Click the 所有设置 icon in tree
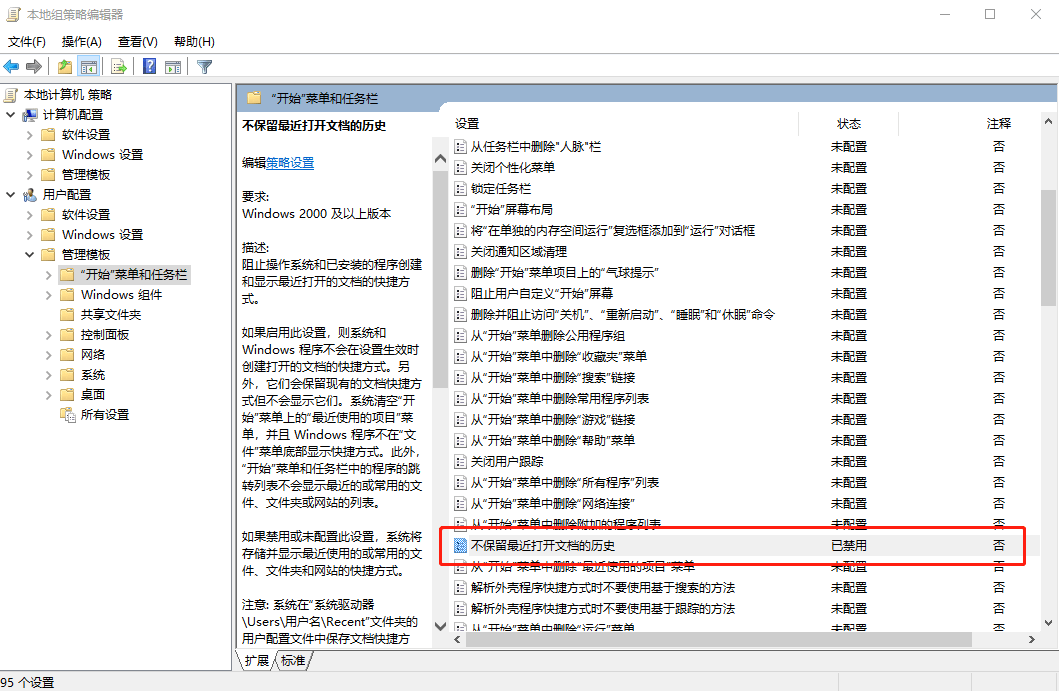 68,414
